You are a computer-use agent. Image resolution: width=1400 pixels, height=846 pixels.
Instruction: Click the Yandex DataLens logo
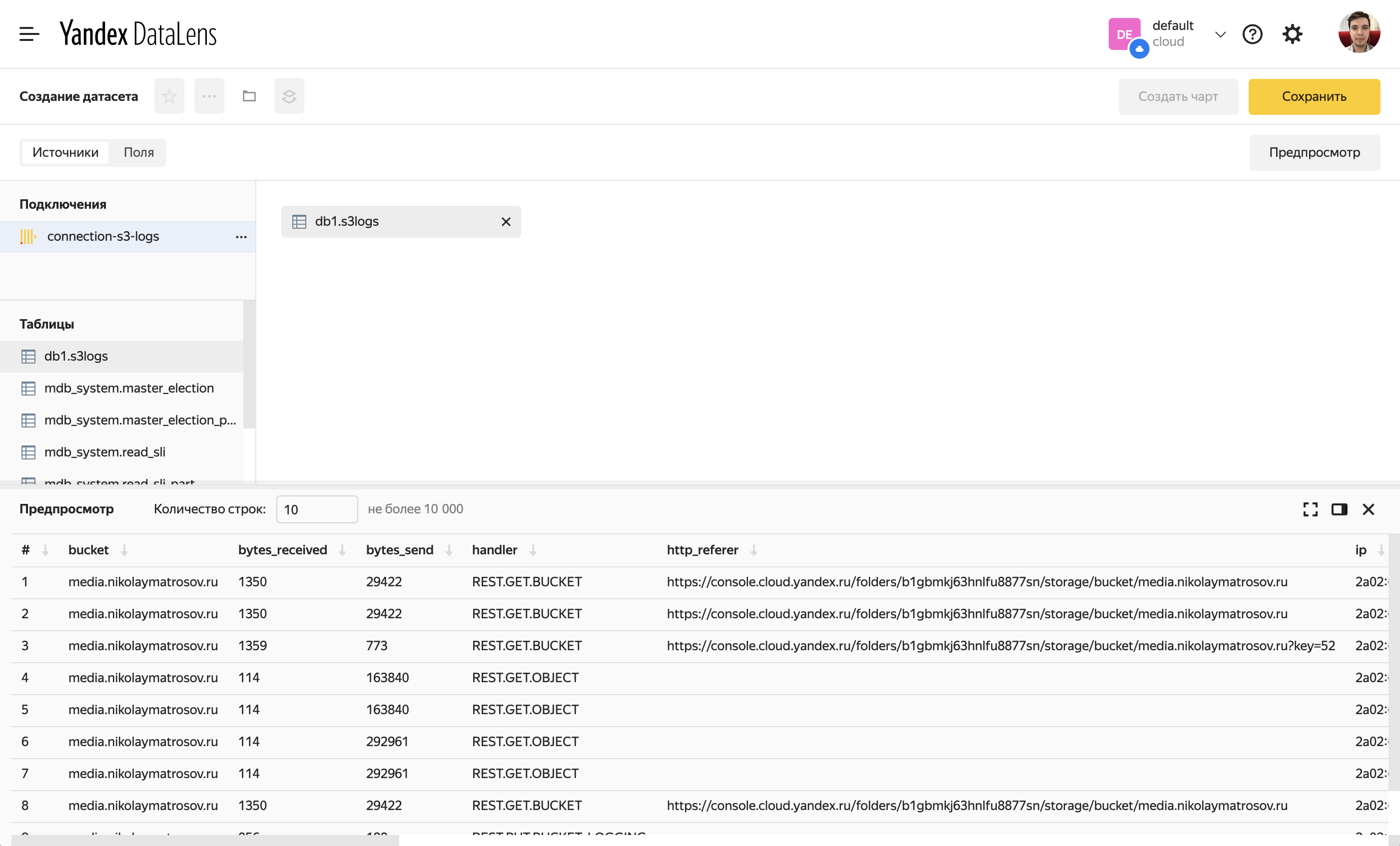click(138, 33)
